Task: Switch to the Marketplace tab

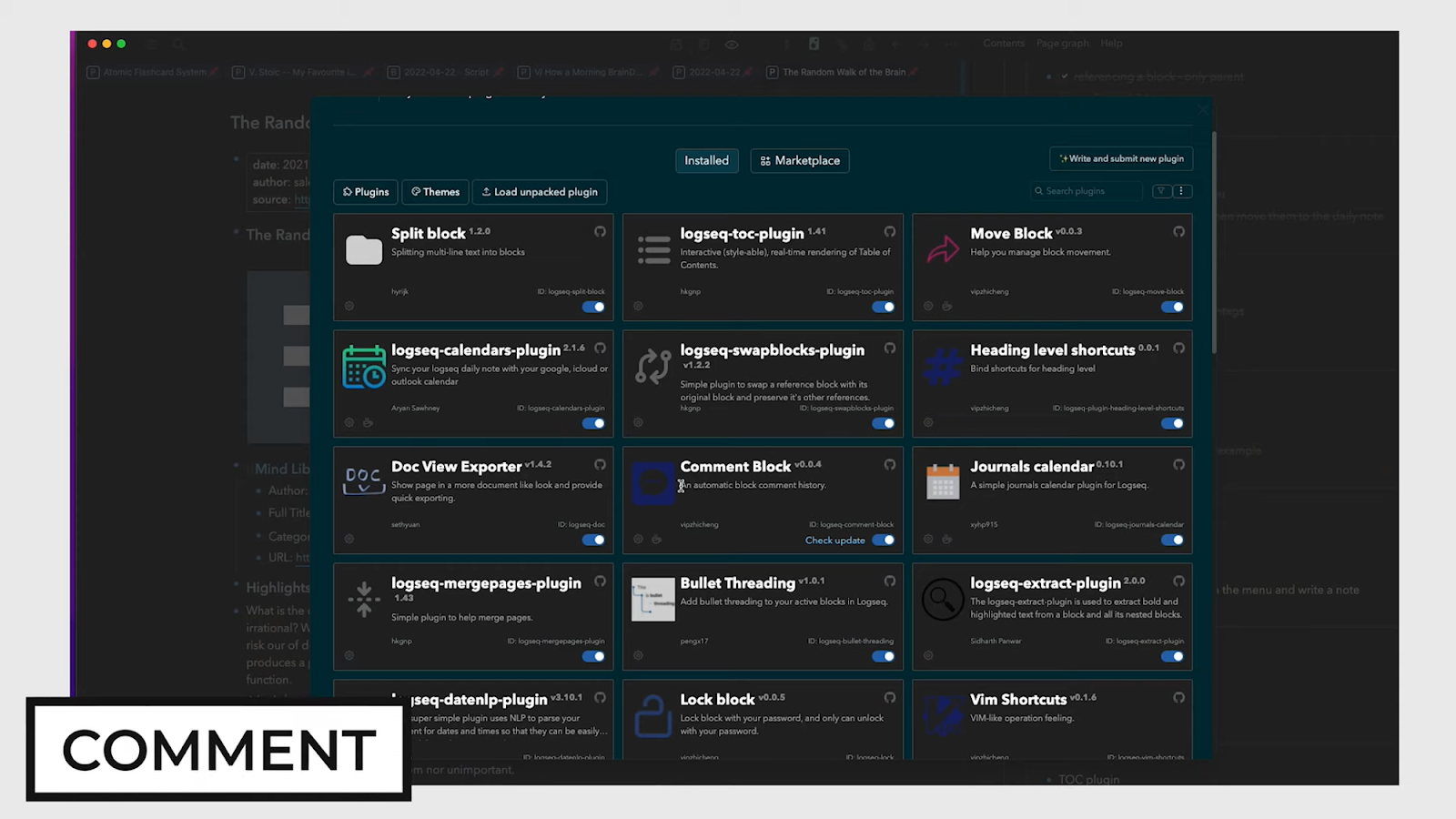Action: click(x=800, y=160)
